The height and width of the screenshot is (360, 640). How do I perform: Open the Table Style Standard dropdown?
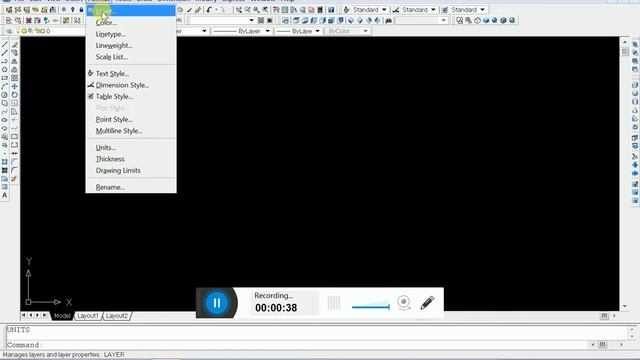482,9
